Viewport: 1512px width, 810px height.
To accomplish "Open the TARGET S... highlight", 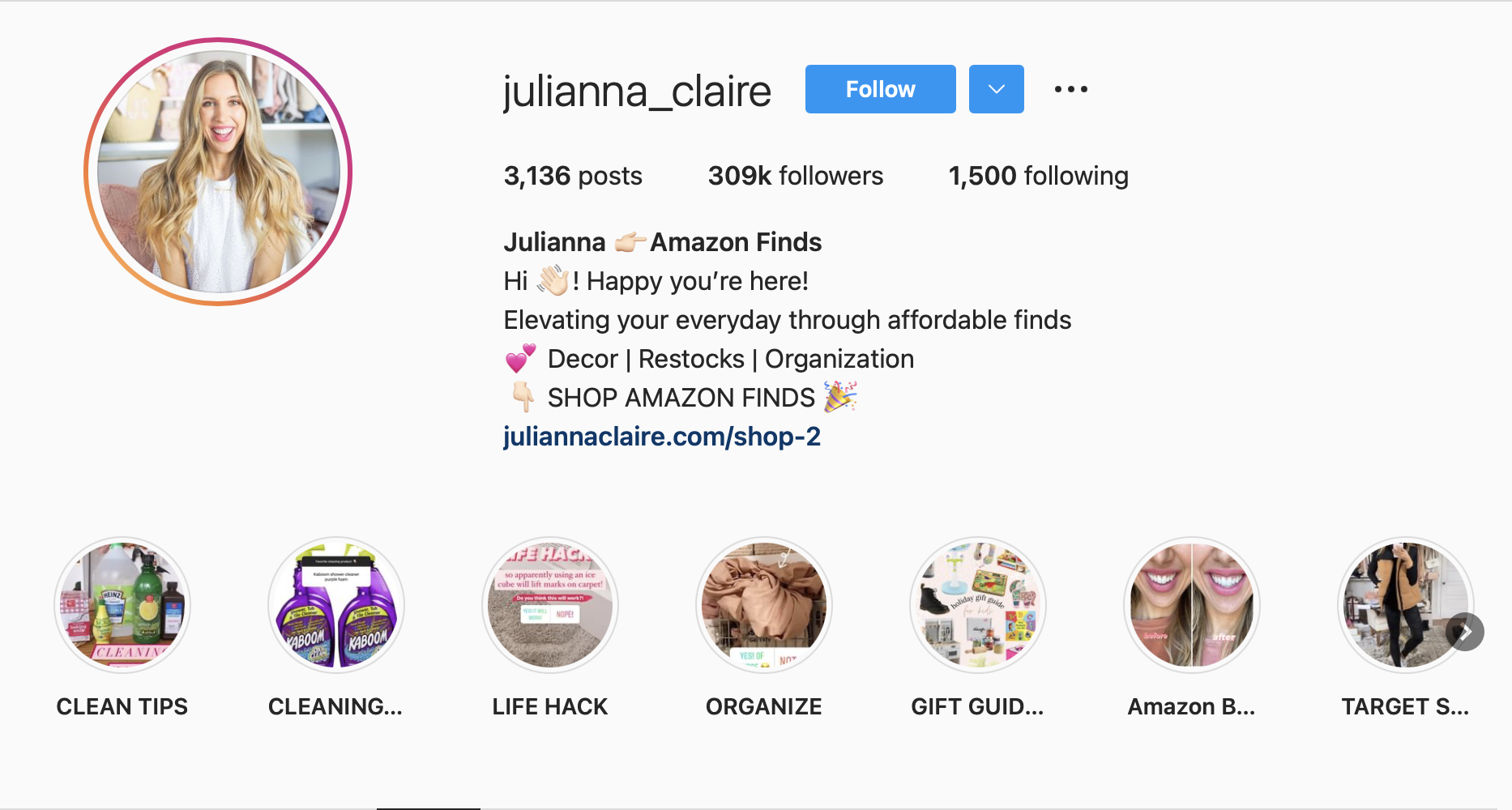I will coord(1406,605).
